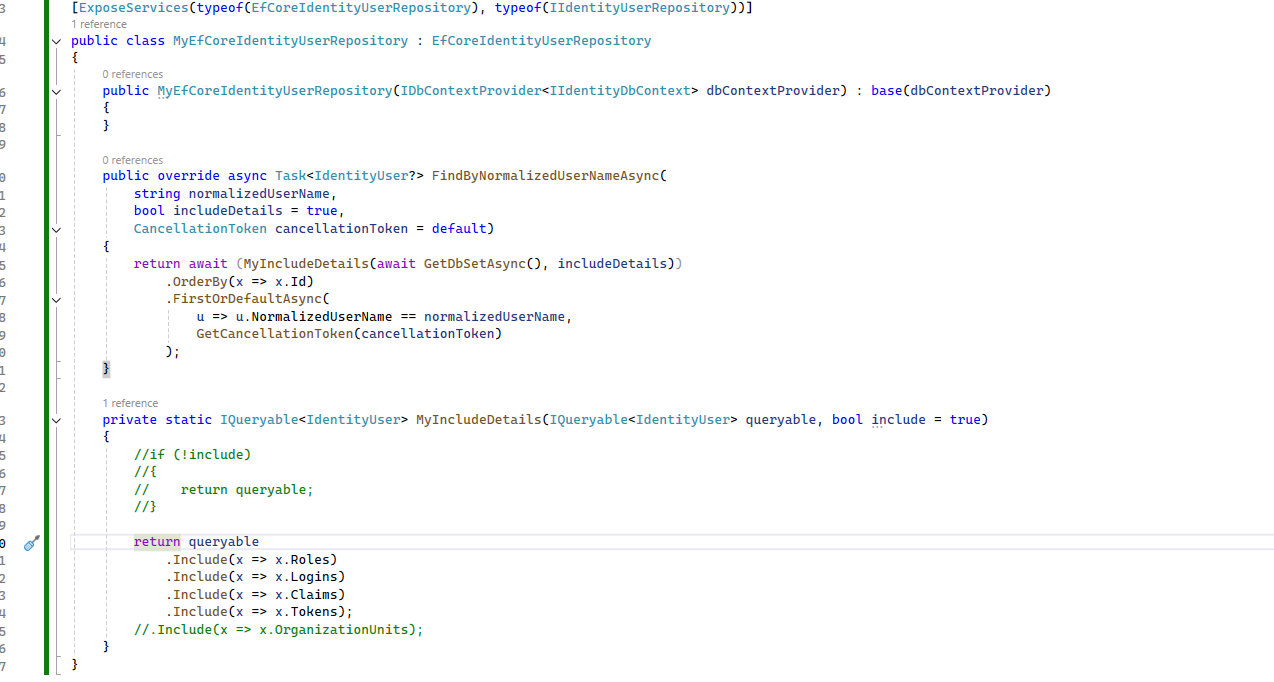Open '0 references' CodeLens above constructor
This screenshot has height=682, width=1274.
132,74
